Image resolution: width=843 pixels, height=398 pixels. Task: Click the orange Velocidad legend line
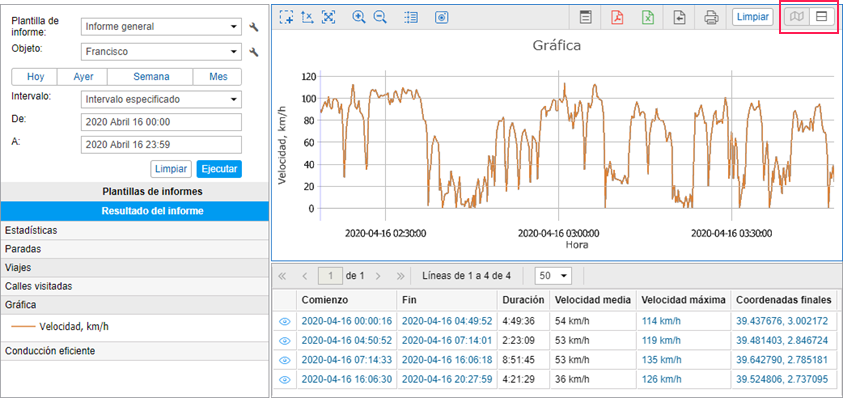click(x=23, y=326)
